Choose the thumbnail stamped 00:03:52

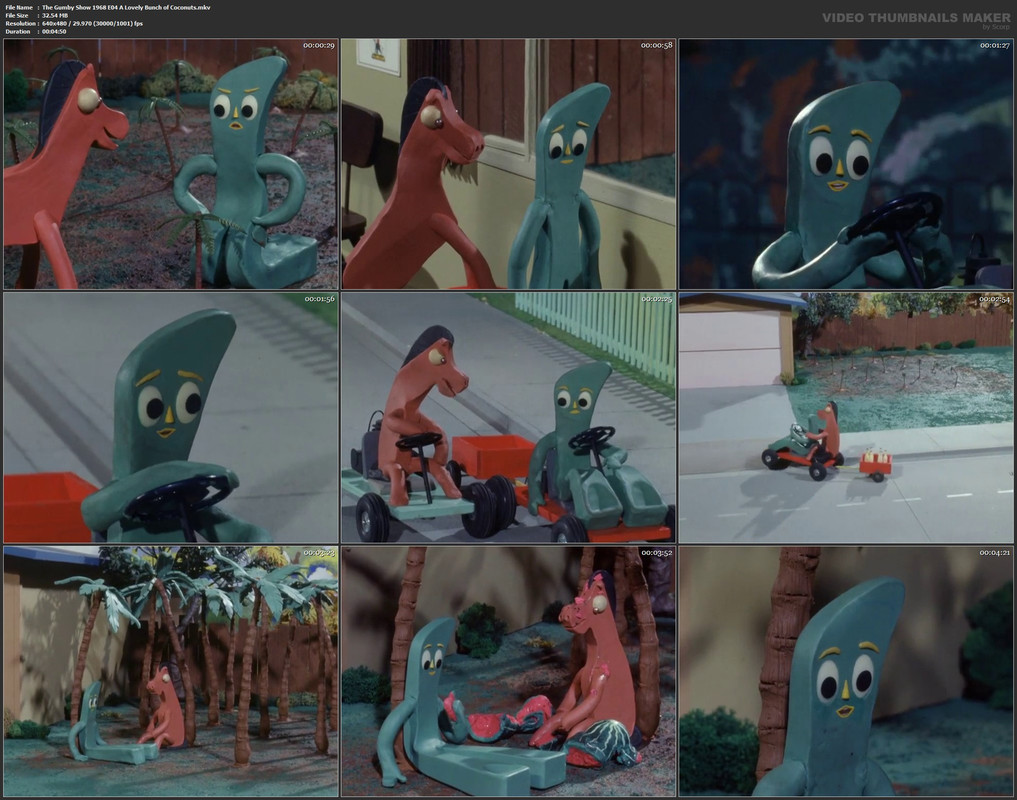508,671
